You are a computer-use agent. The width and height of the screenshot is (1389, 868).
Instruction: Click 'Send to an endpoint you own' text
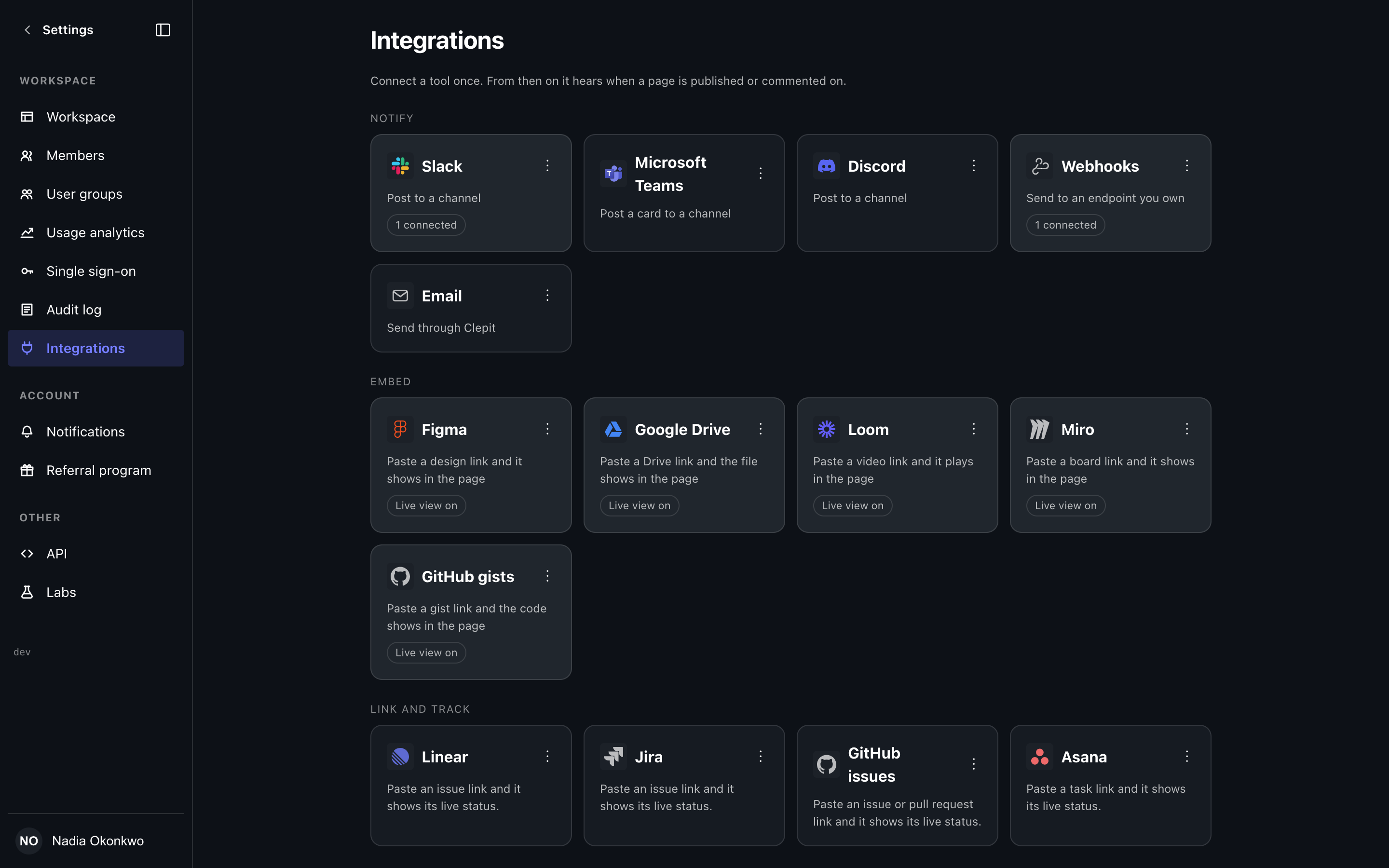pyautogui.click(x=1105, y=198)
